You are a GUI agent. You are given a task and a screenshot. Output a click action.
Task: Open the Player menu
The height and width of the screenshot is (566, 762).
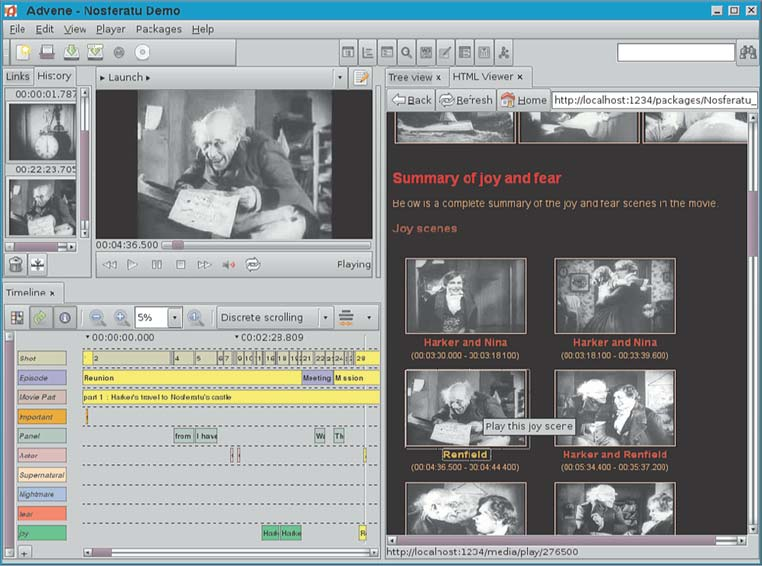[110, 29]
